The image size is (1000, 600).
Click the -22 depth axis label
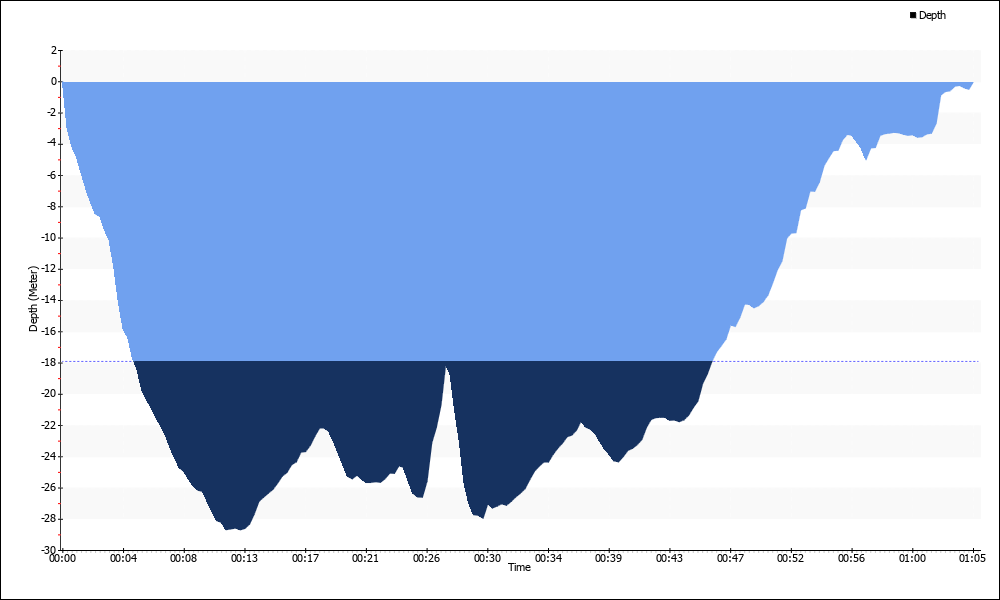(x=50, y=425)
